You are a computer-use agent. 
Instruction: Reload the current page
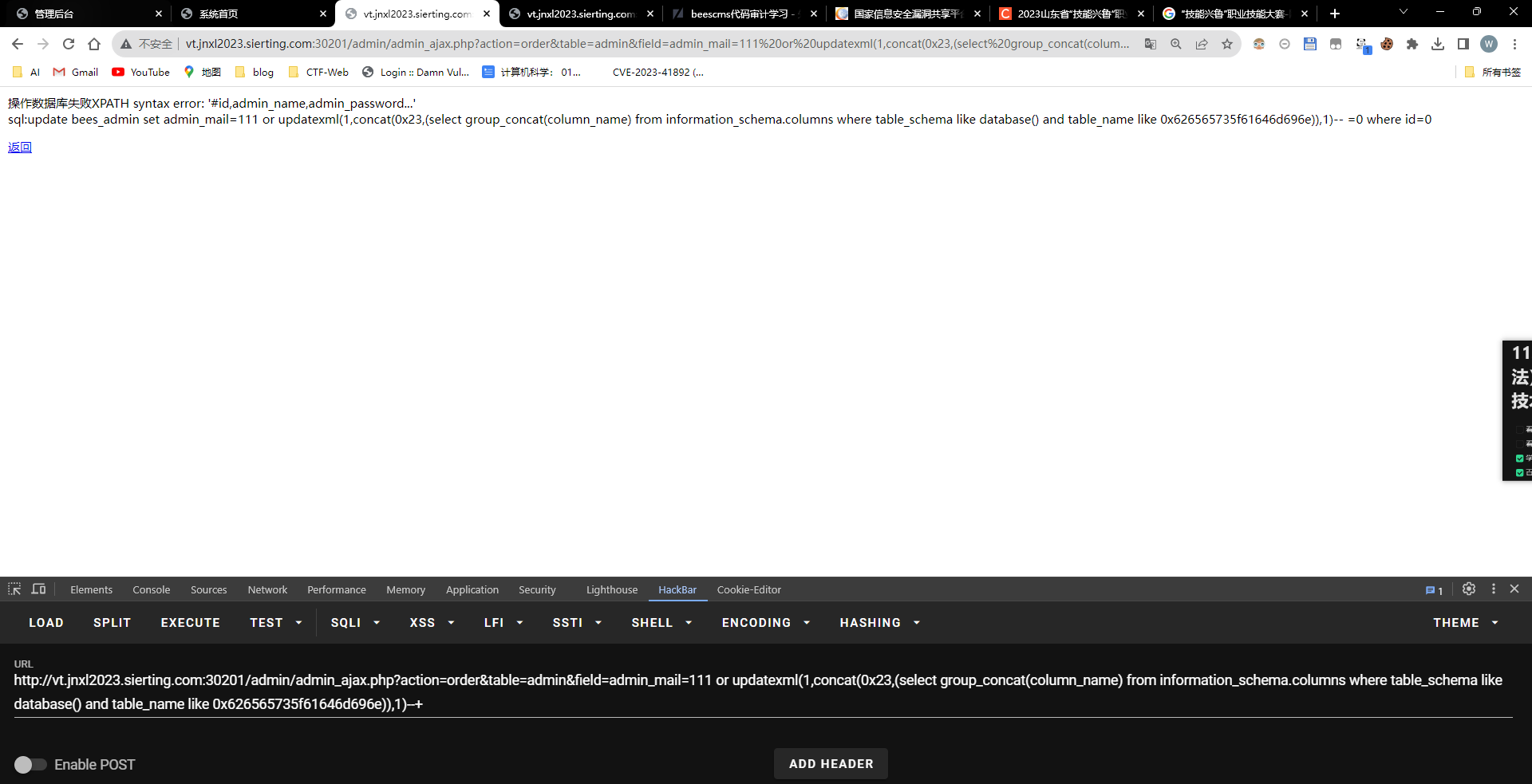point(69,44)
